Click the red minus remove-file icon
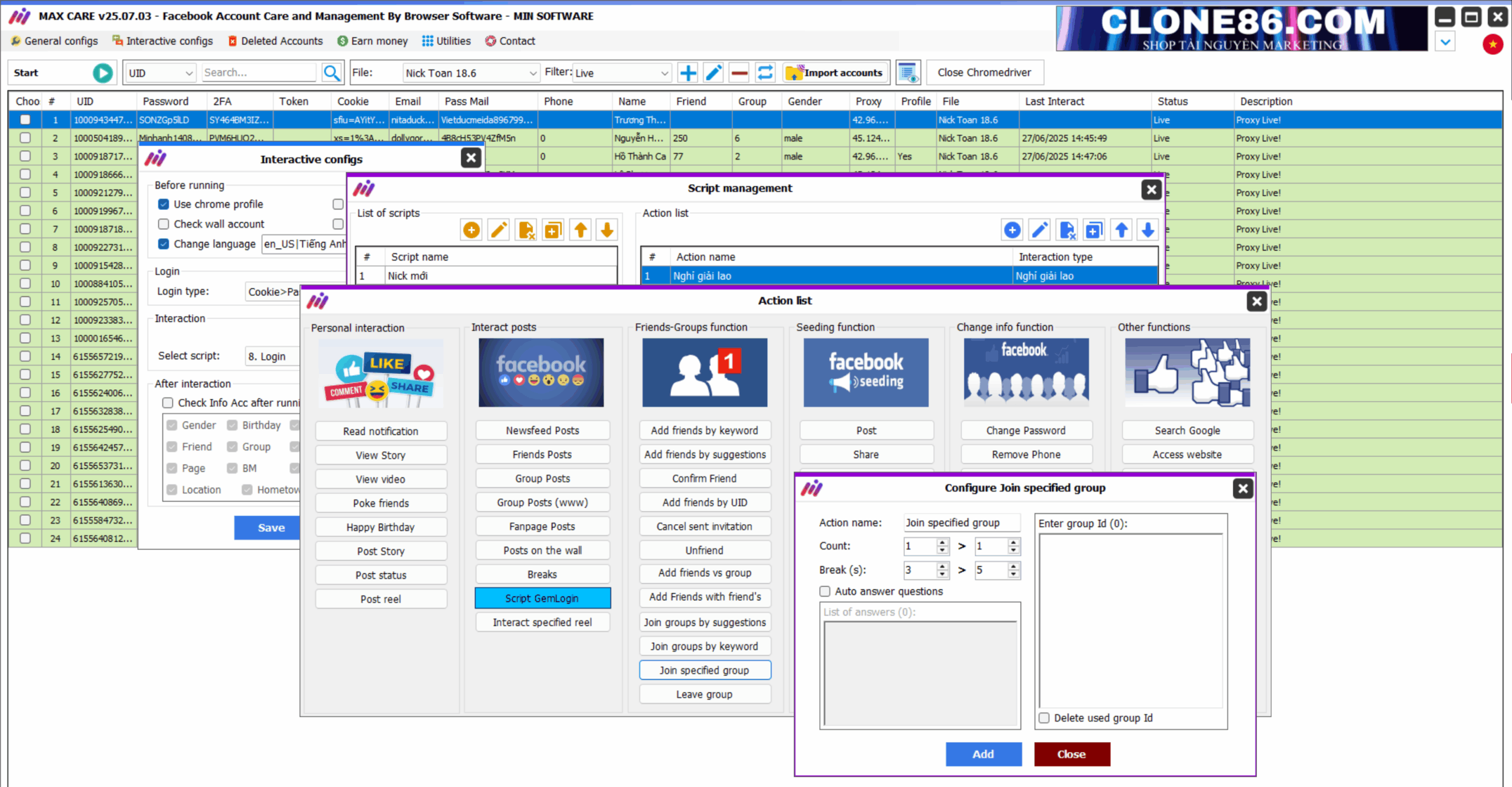The width and height of the screenshot is (1512, 787). [739, 73]
